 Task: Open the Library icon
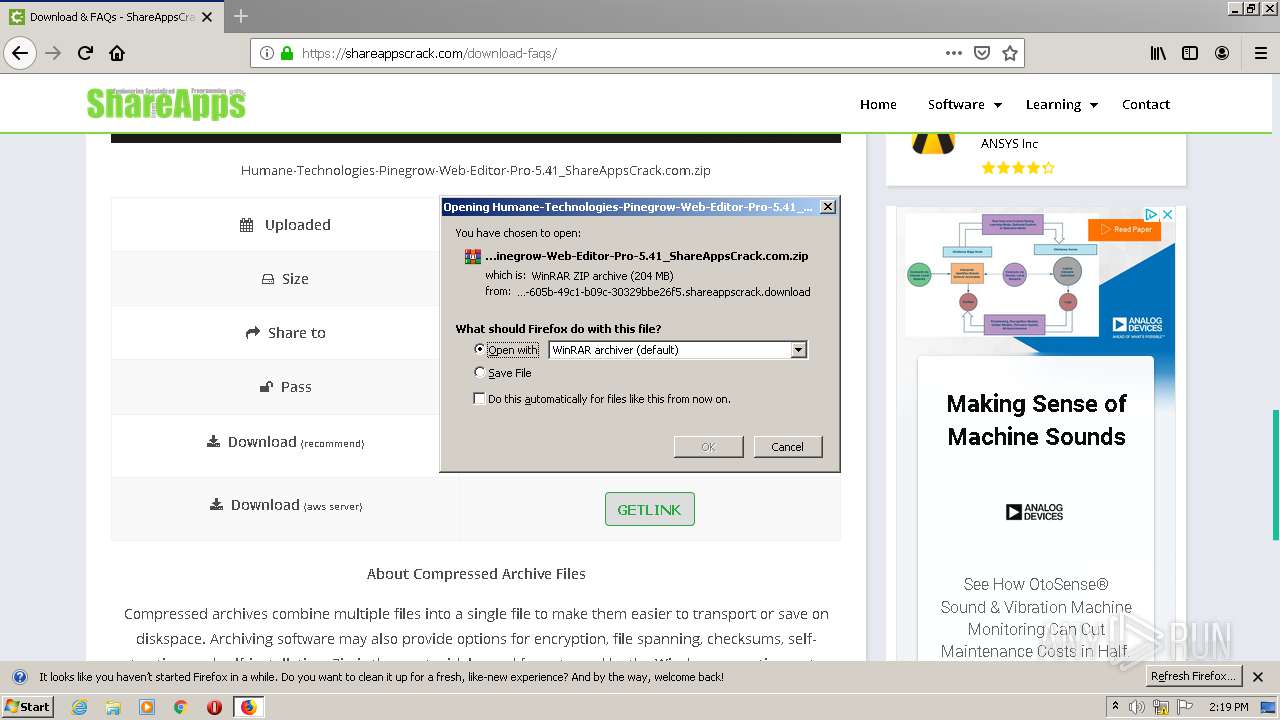click(1158, 53)
